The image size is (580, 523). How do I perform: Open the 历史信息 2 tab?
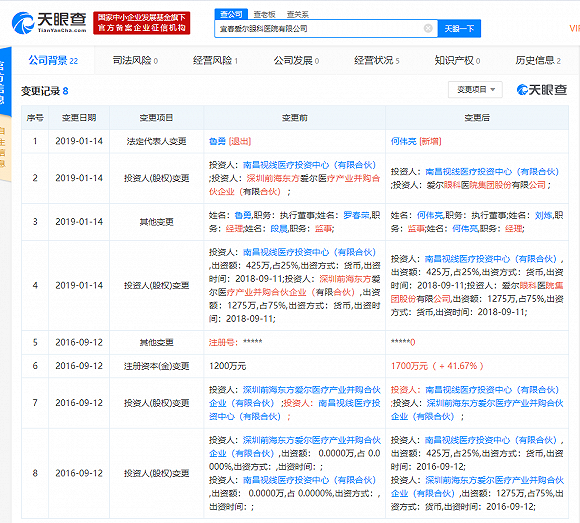[x=538, y=60]
